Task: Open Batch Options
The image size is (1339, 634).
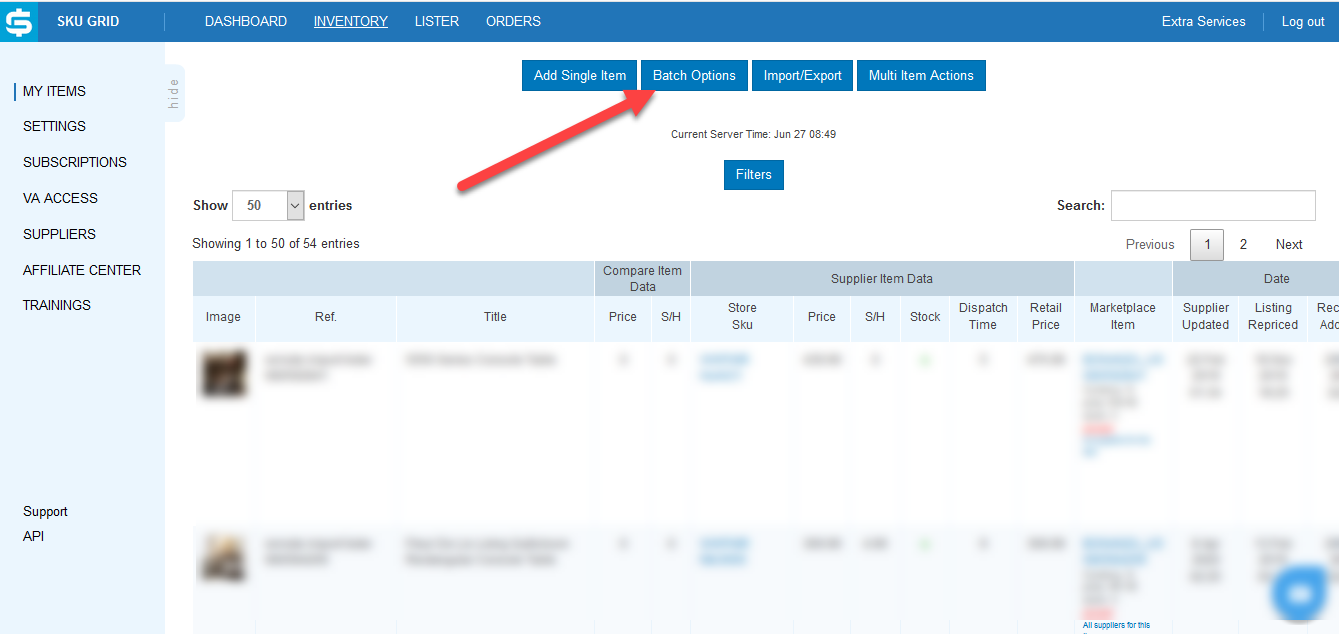Action: (694, 75)
